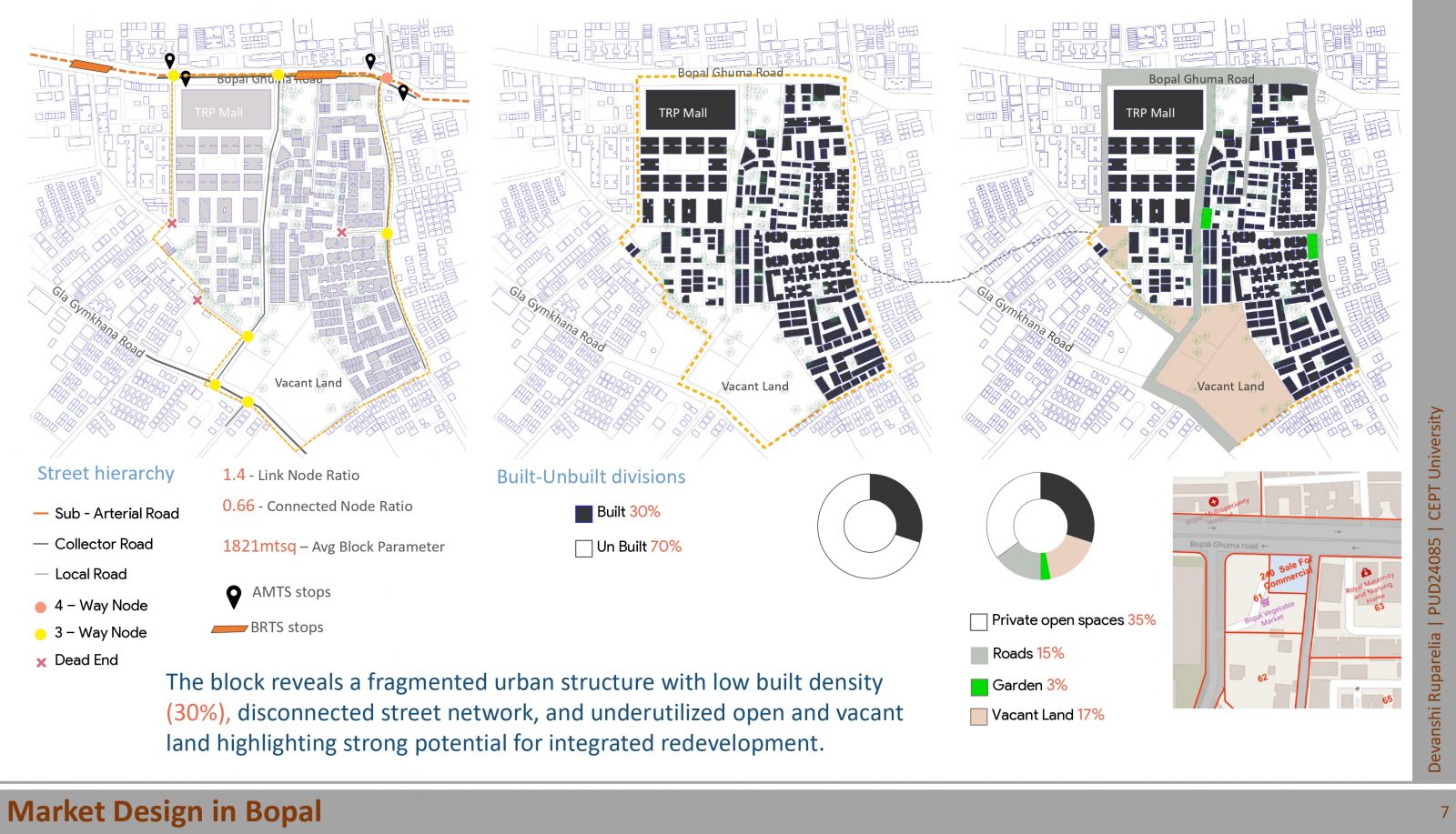Image resolution: width=1456 pixels, height=834 pixels.
Task: Click Bopal Ghuma Road label on third map
Action: coord(1201,79)
